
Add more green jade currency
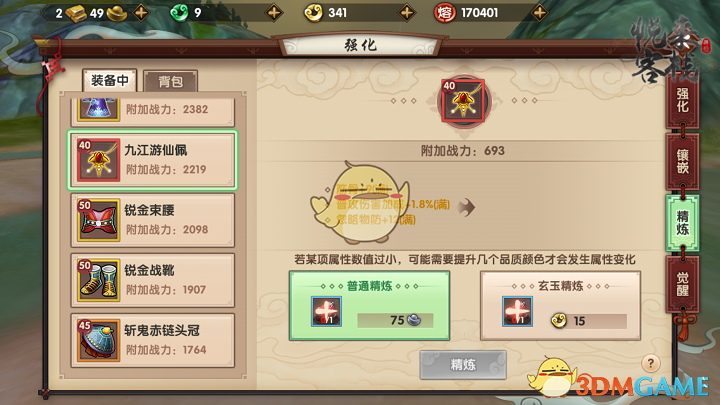[274, 12]
